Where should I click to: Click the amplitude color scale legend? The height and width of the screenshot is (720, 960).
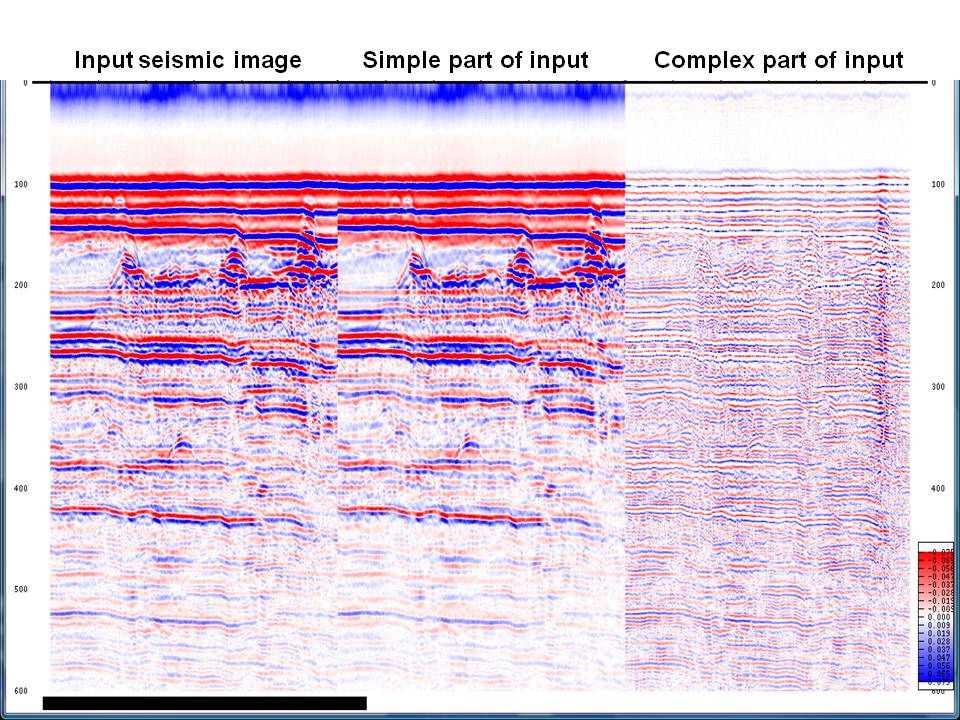click(936, 616)
